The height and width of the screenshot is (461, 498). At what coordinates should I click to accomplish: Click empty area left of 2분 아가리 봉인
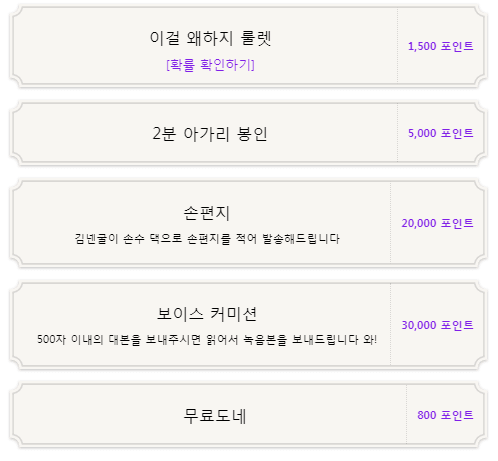83,134
